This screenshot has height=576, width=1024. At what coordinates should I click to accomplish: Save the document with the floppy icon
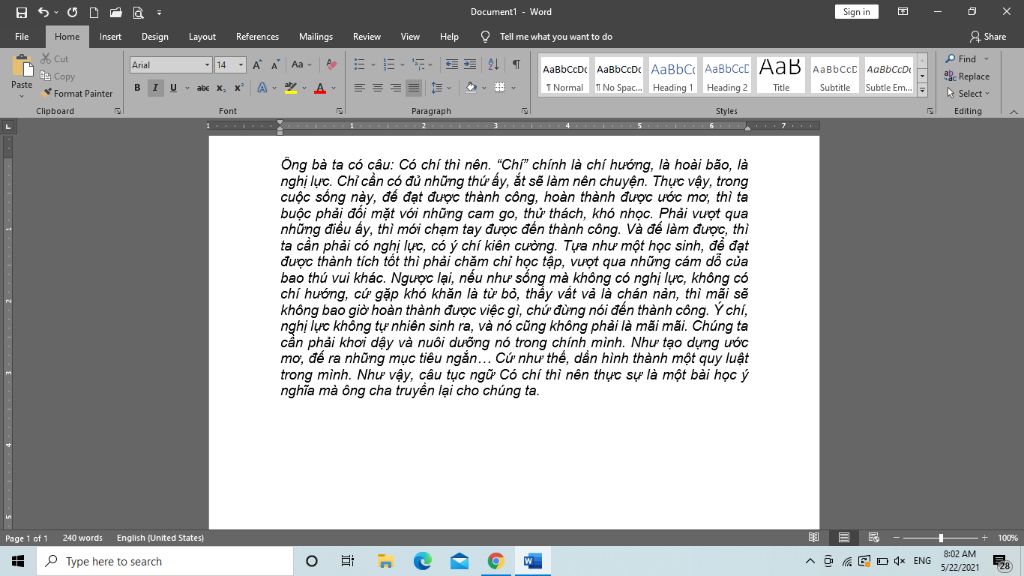(22, 12)
